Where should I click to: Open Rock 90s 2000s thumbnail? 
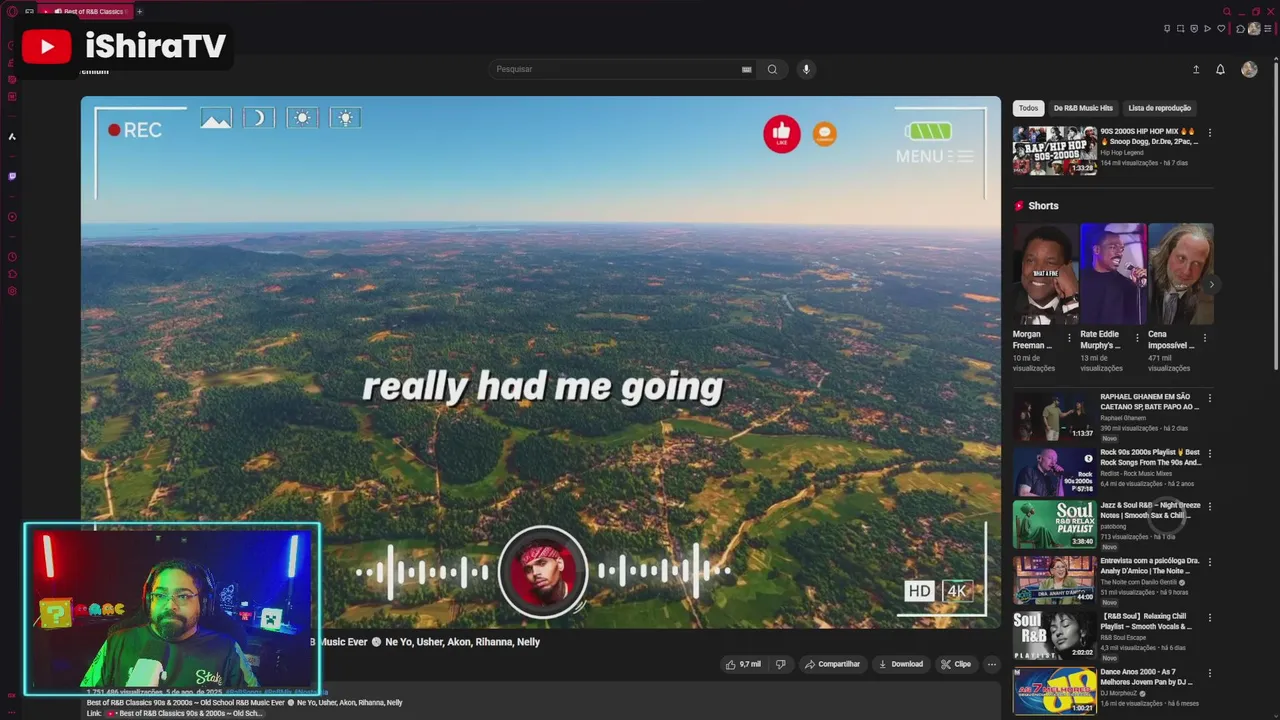pos(1054,471)
